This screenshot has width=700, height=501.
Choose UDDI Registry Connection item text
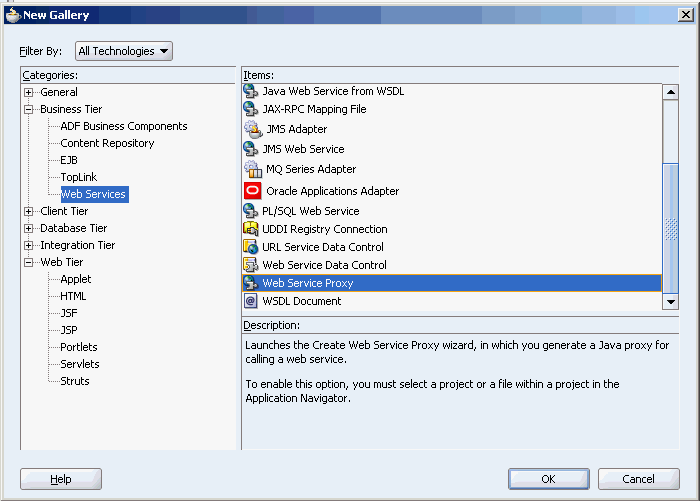(325, 229)
